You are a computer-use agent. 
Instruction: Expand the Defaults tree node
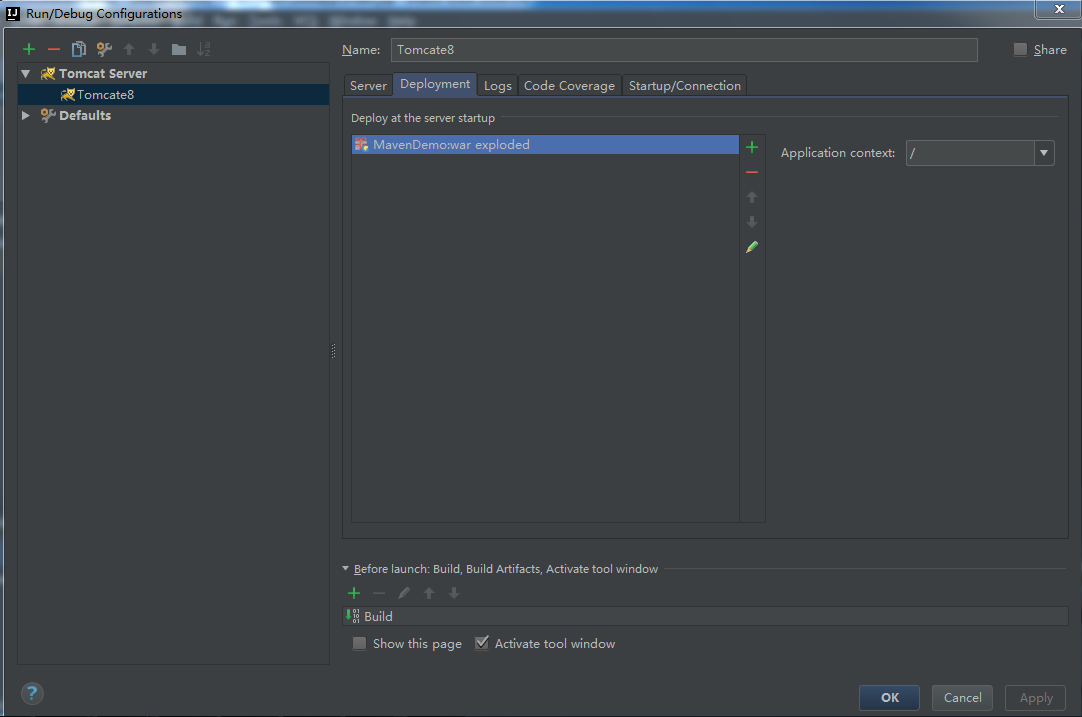click(x=26, y=115)
